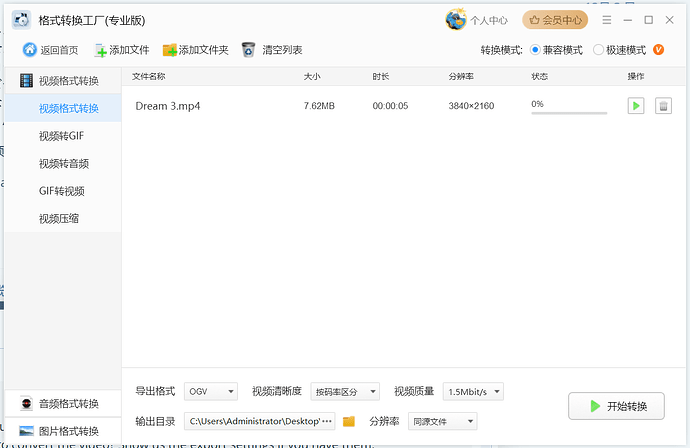This screenshot has width=690, height=448.
Task: Click the 输出目录 path input field
Action: tap(260, 421)
